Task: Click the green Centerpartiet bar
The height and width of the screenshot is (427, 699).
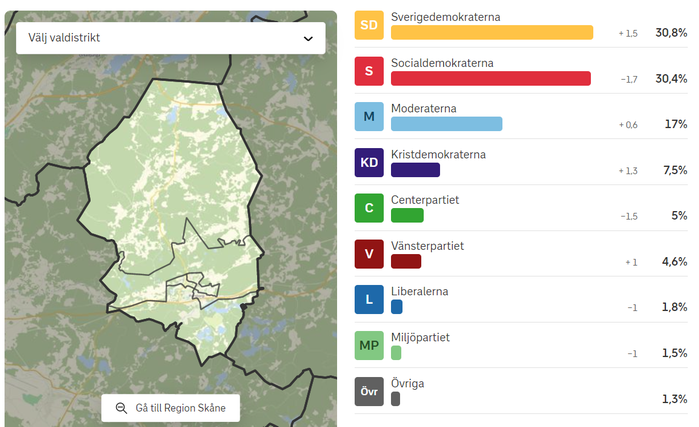Action: pyautogui.click(x=407, y=215)
